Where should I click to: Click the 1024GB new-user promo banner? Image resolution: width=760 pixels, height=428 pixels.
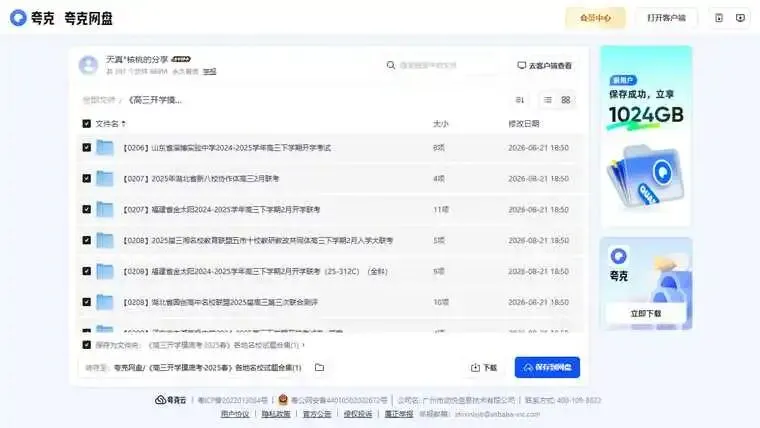pos(646,136)
